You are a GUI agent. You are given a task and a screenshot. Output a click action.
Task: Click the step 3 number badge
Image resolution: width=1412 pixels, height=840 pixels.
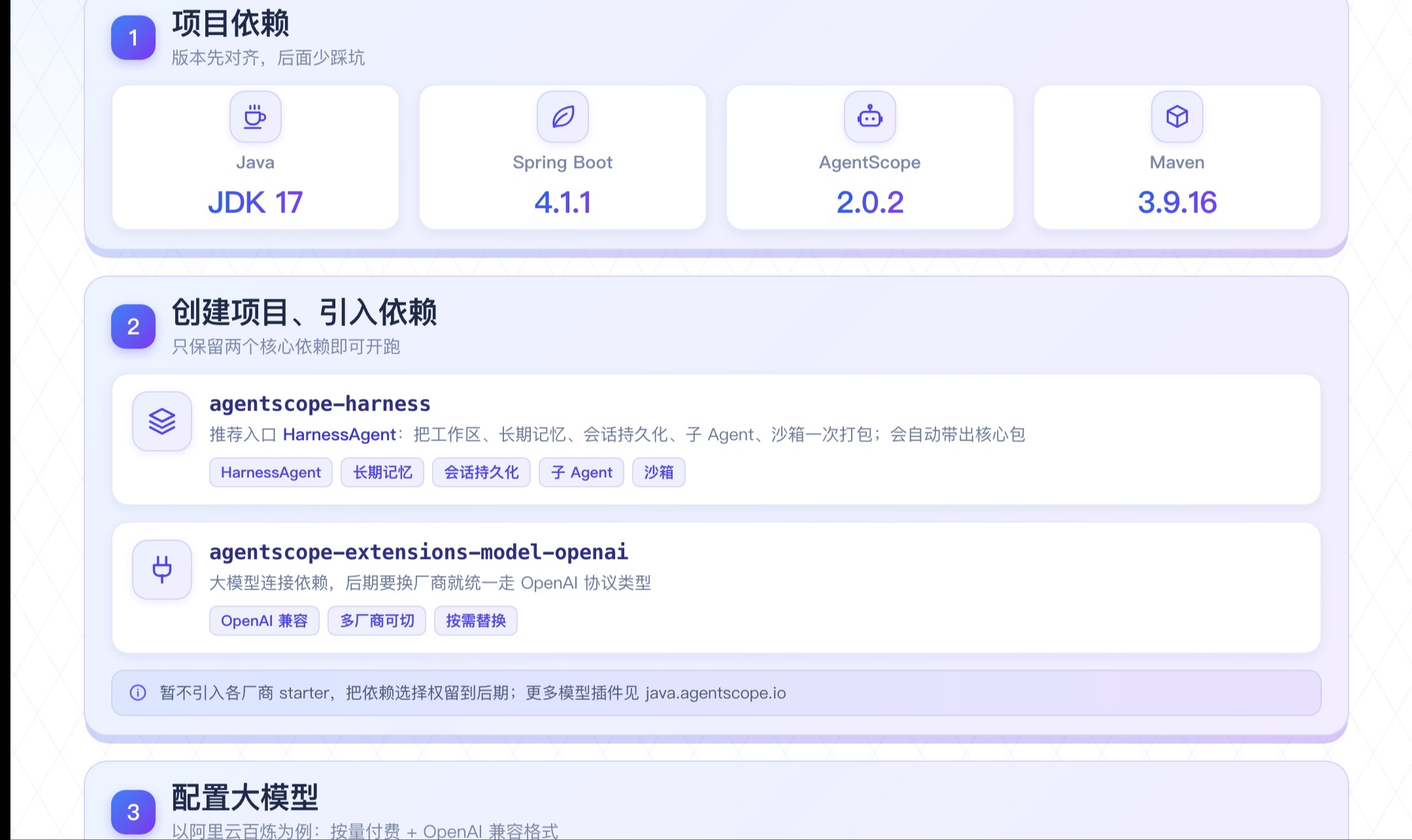point(133,812)
